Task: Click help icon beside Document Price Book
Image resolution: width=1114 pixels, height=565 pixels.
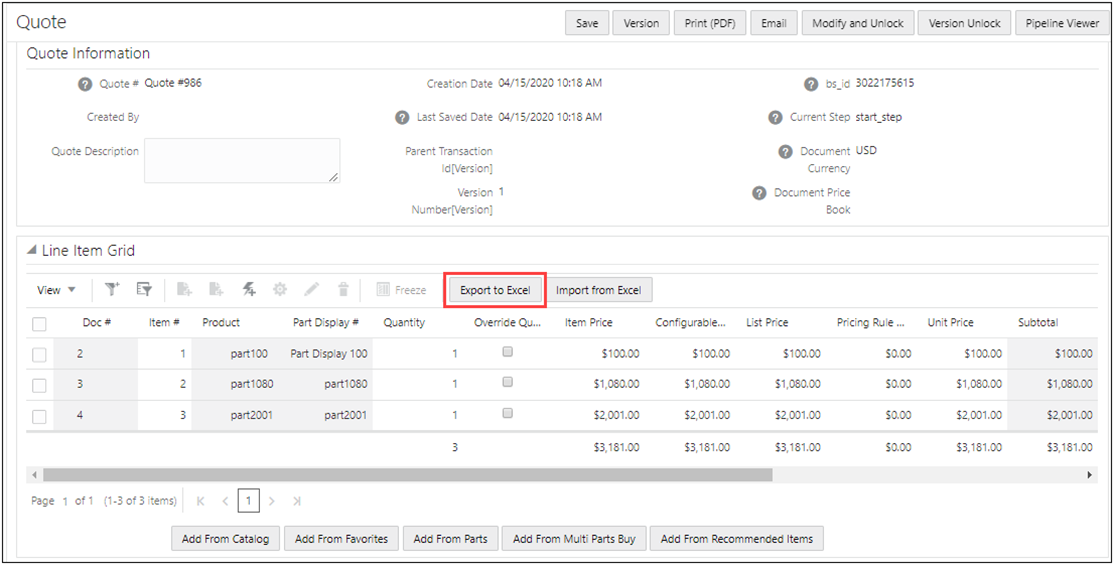Action: [759, 193]
